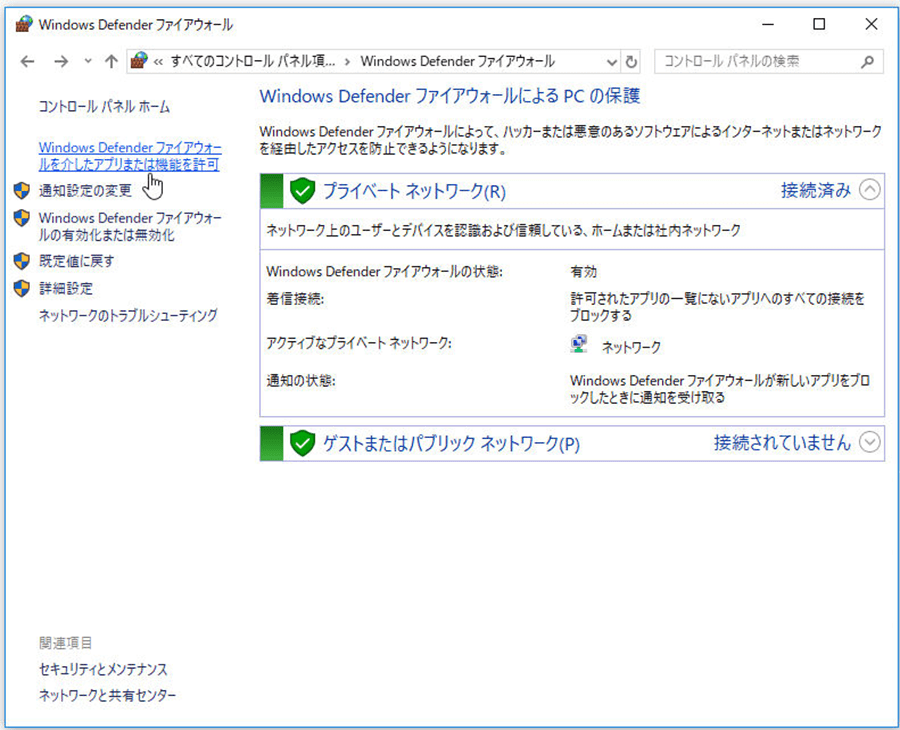Click the すべてのコントロール パネル項 breadcrumb
The height and width of the screenshot is (730, 900).
(253, 61)
